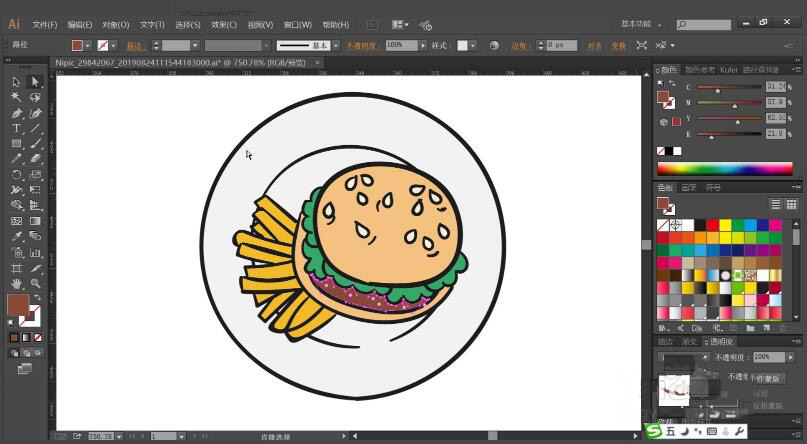Image resolution: width=807 pixels, height=444 pixels.
Task: Click the 制作蒙版 button
Action: [766, 378]
